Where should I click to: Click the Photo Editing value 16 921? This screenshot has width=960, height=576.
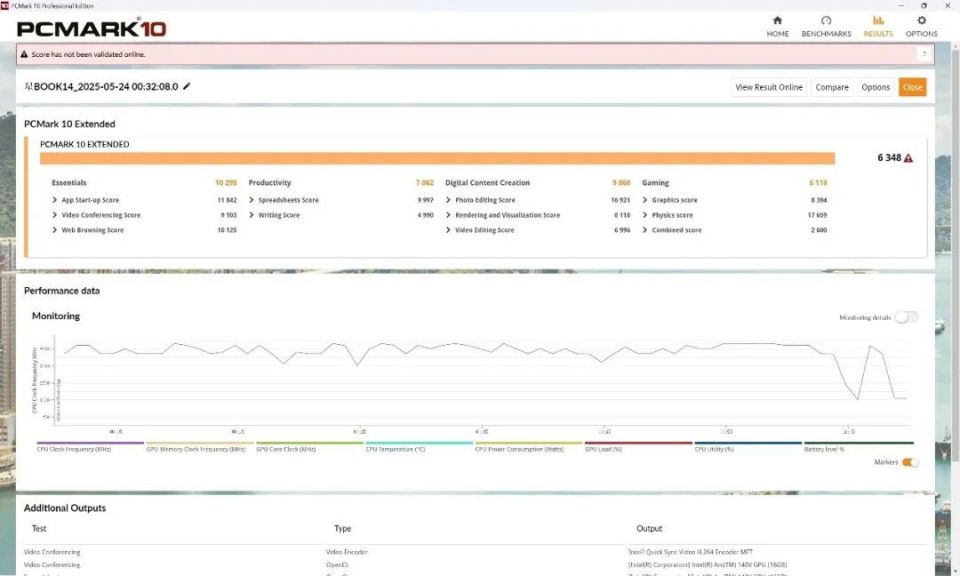coord(620,200)
